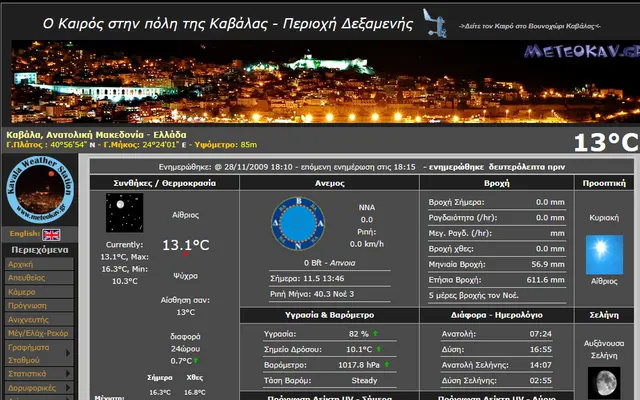Click the wind compass rose
Screen dimensions: 640x400
click(298, 224)
